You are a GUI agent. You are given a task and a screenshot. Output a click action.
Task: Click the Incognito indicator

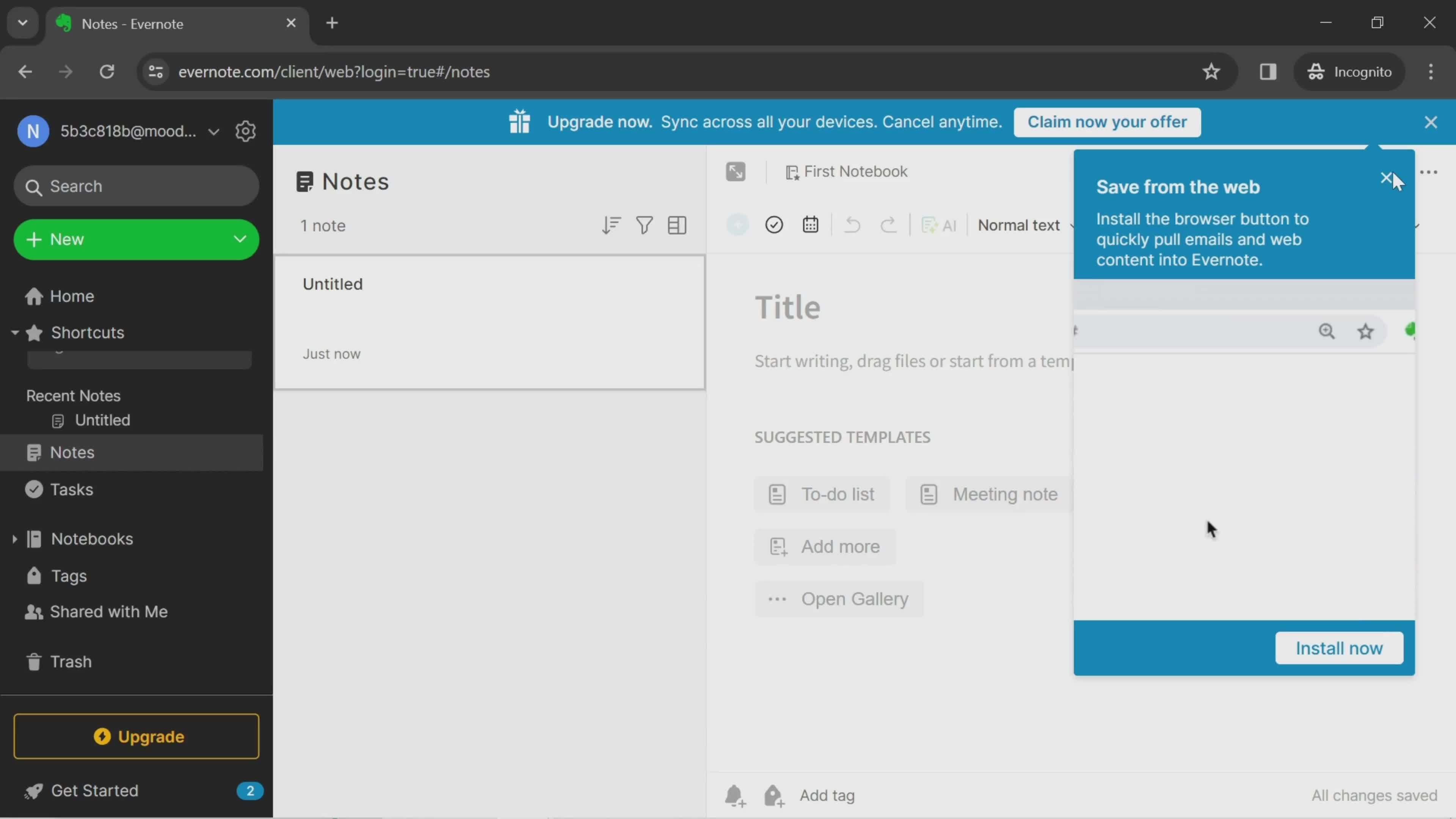point(1349,72)
